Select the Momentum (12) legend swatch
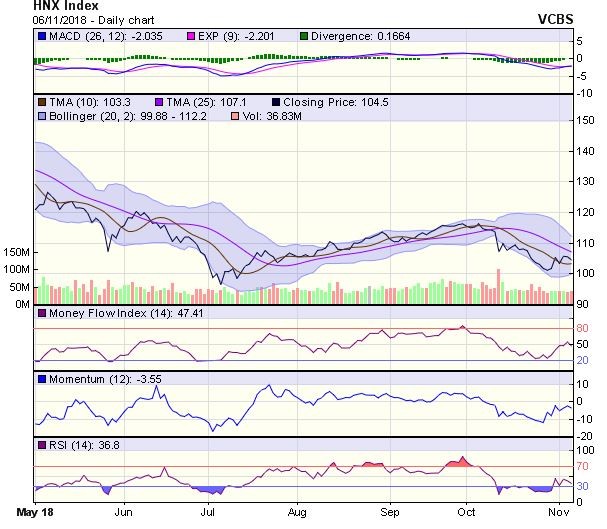Viewport: 607px width, 529px height. 41,379
